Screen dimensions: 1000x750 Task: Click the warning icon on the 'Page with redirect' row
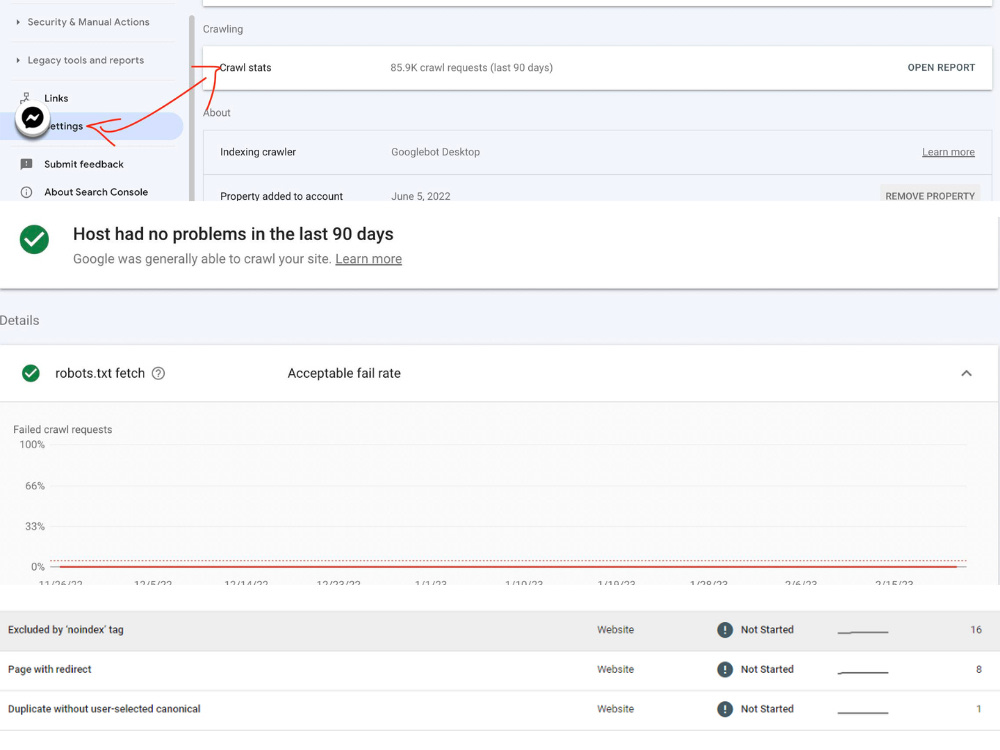click(x=725, y=669)
